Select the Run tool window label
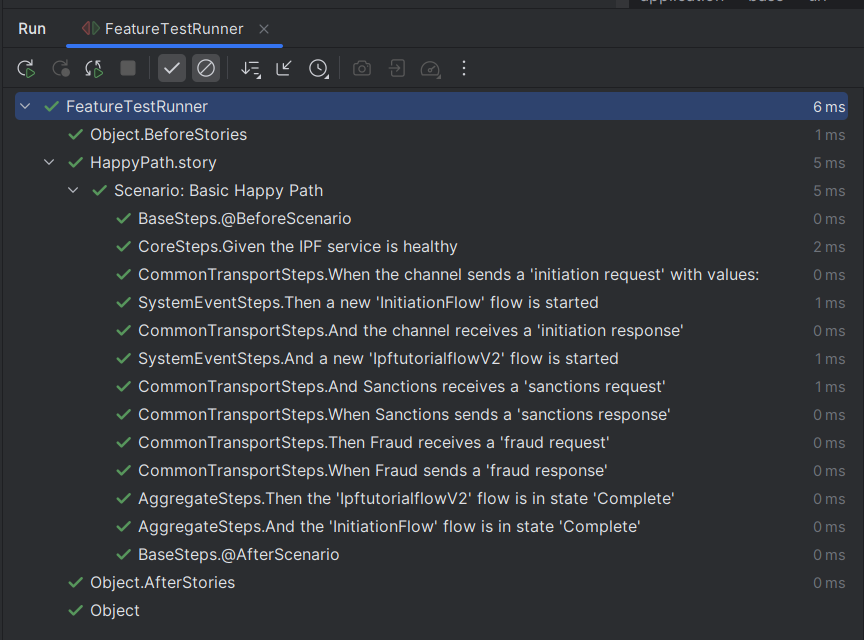Image resolution: width=864 pixels, height=640 pixels. coord(31,29)
